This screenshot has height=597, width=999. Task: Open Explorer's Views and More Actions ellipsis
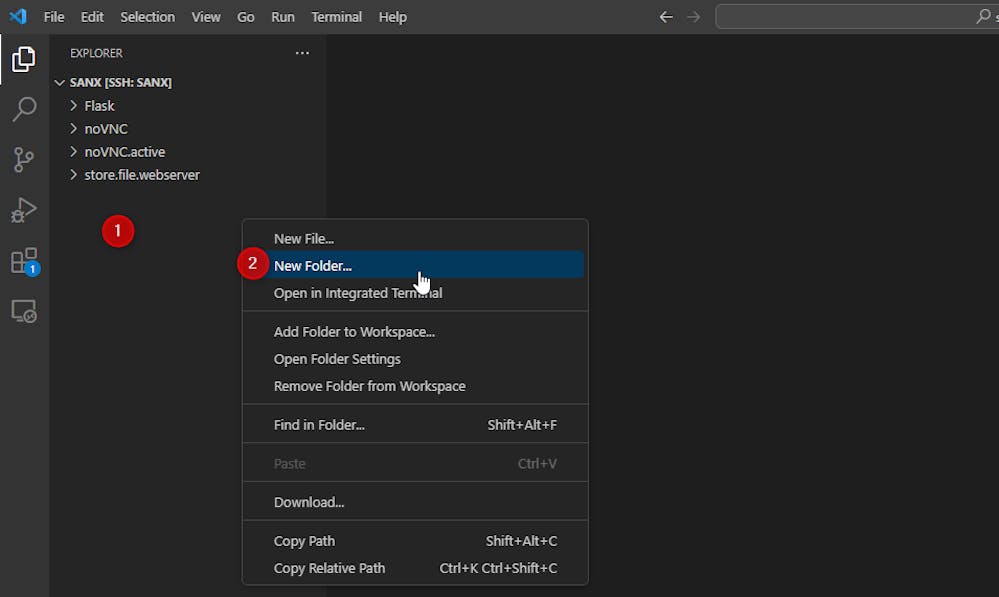click(x=302, y=53)
